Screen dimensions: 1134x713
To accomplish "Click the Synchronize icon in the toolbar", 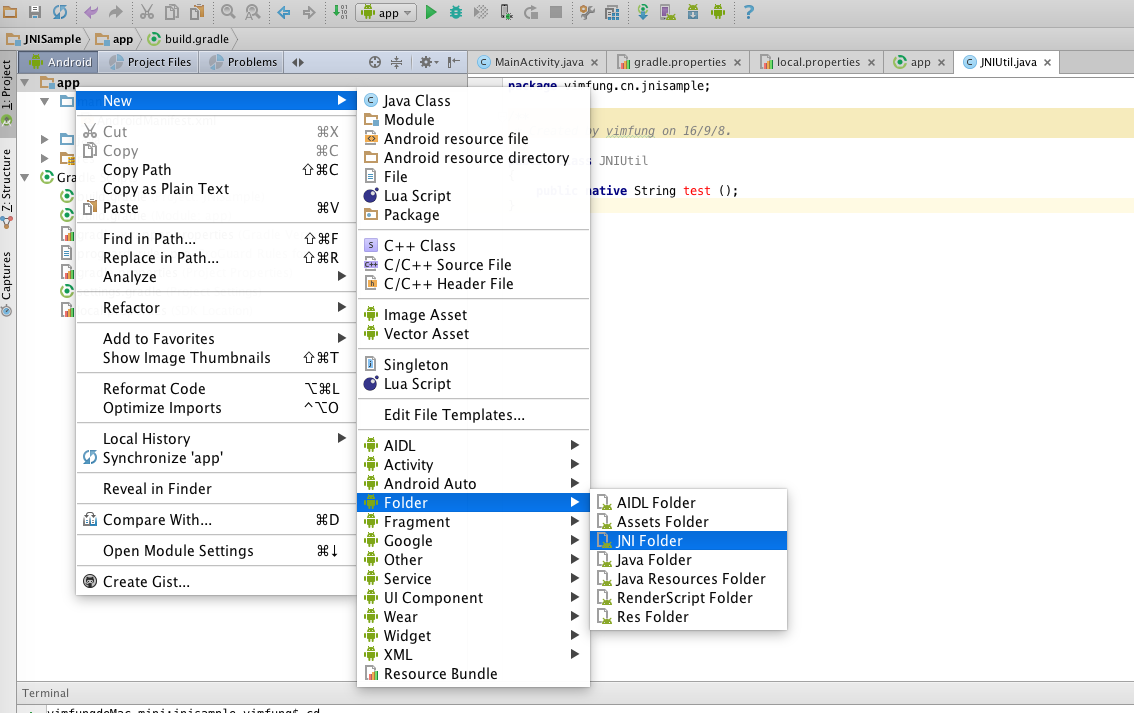I will (x=60, y=12).
